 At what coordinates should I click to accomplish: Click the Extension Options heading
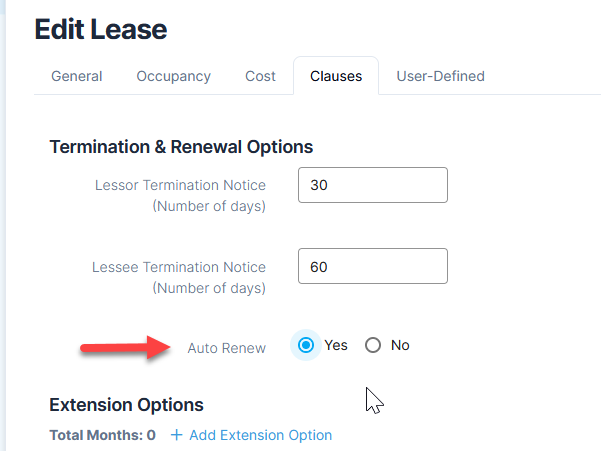[126, 405]
